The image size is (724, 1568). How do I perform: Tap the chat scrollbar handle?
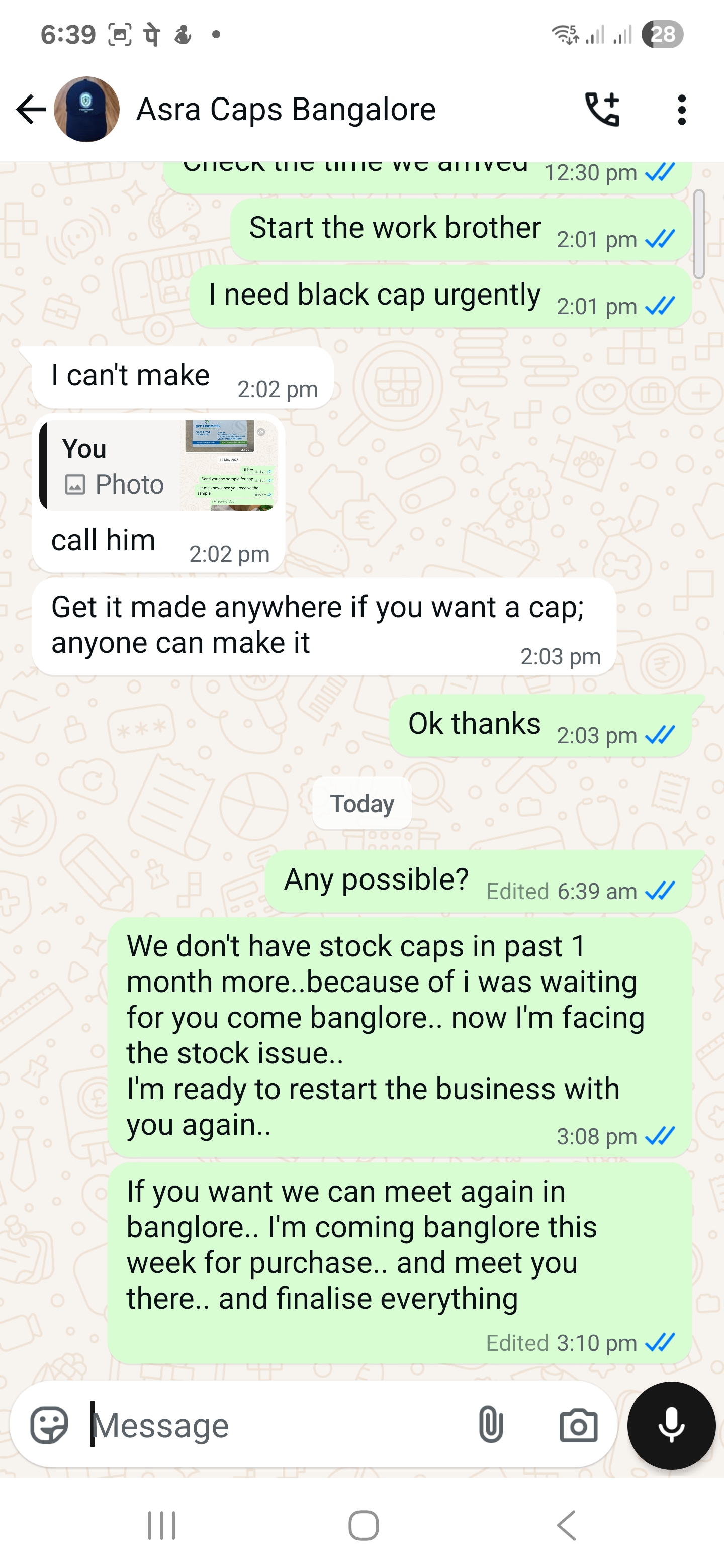[699, 234]
